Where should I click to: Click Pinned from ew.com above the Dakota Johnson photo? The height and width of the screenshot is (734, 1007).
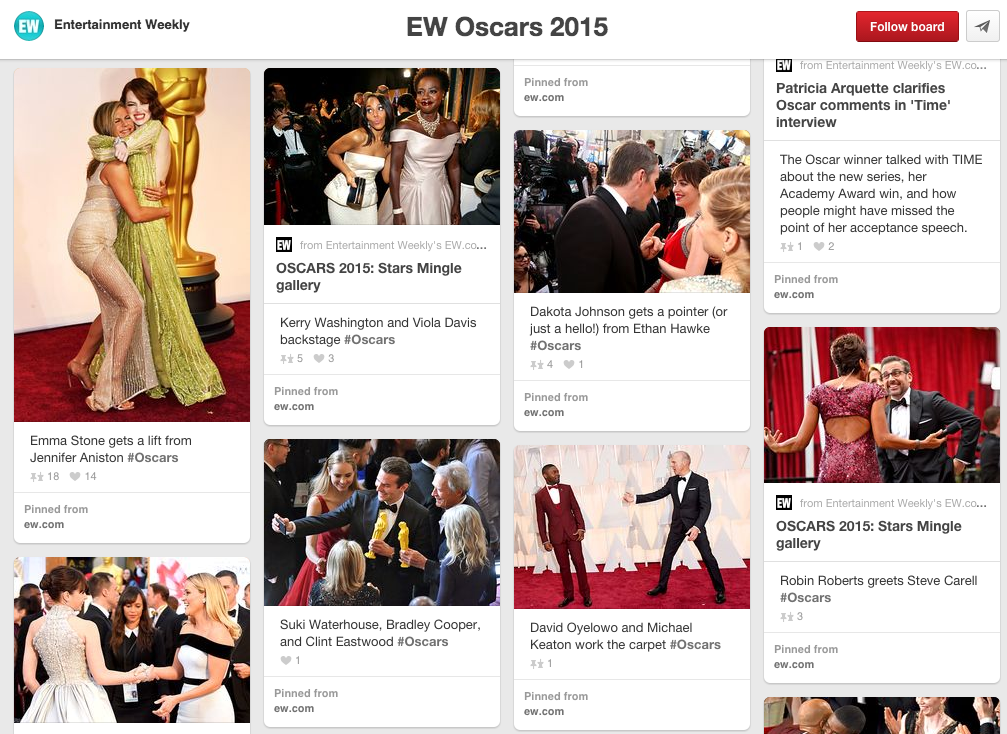click(x=556, y=90)
